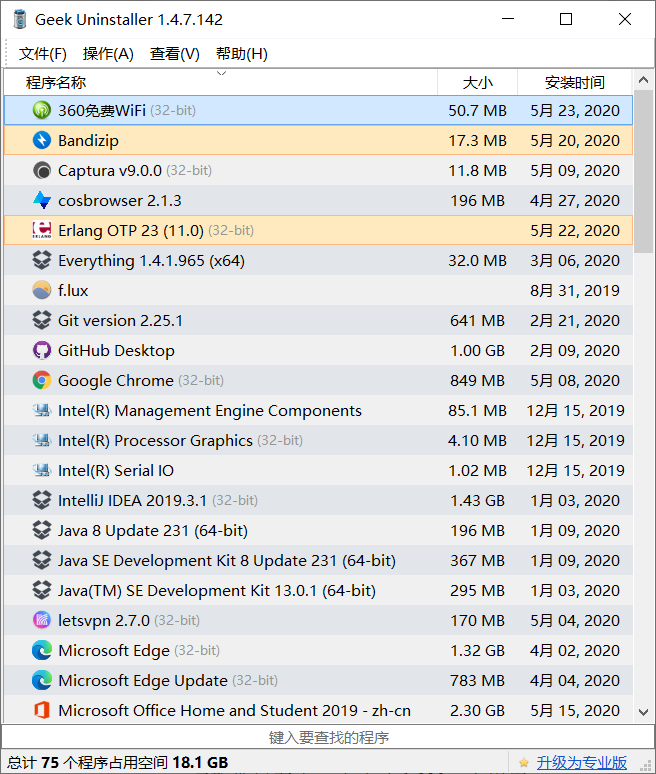
Task: Click the f.lux program icon
Action: 42,290
